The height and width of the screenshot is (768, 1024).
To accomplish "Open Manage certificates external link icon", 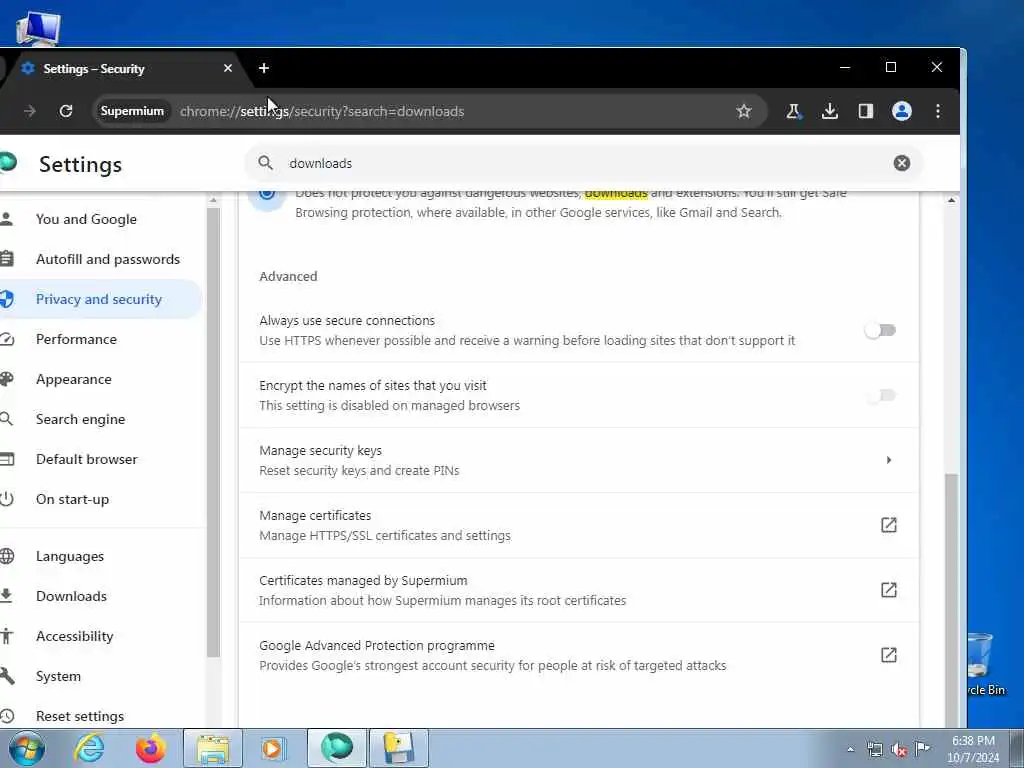I will click(889, 525).
